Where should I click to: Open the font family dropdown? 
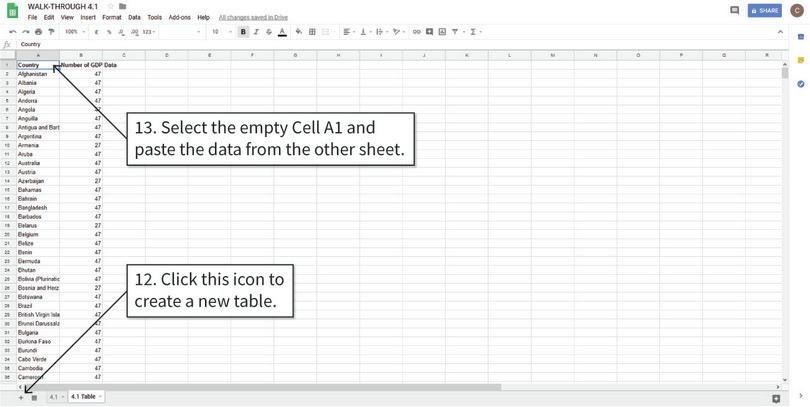(x=182, y=32)
